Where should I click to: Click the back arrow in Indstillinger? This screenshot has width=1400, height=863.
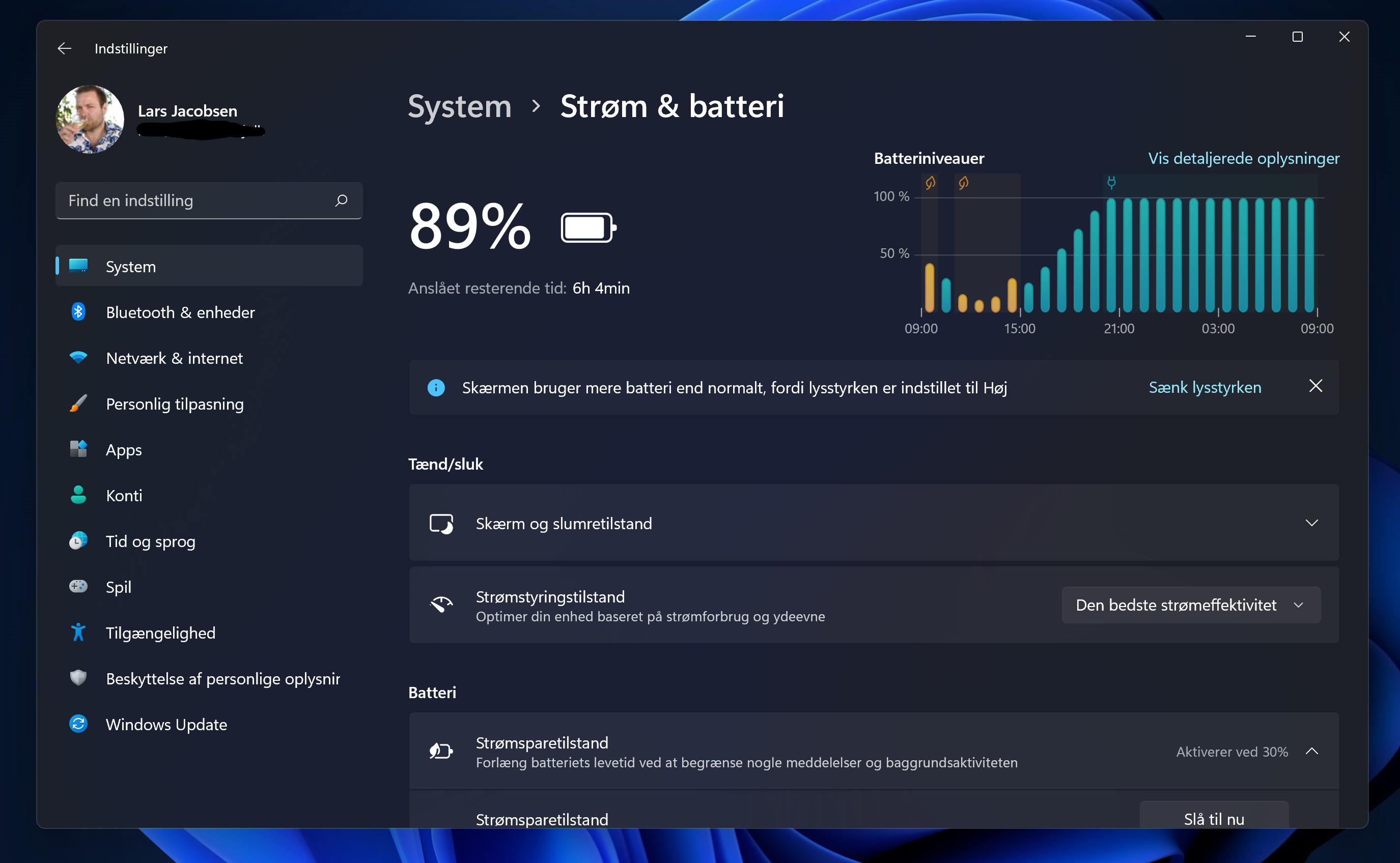tap(65, 48)
